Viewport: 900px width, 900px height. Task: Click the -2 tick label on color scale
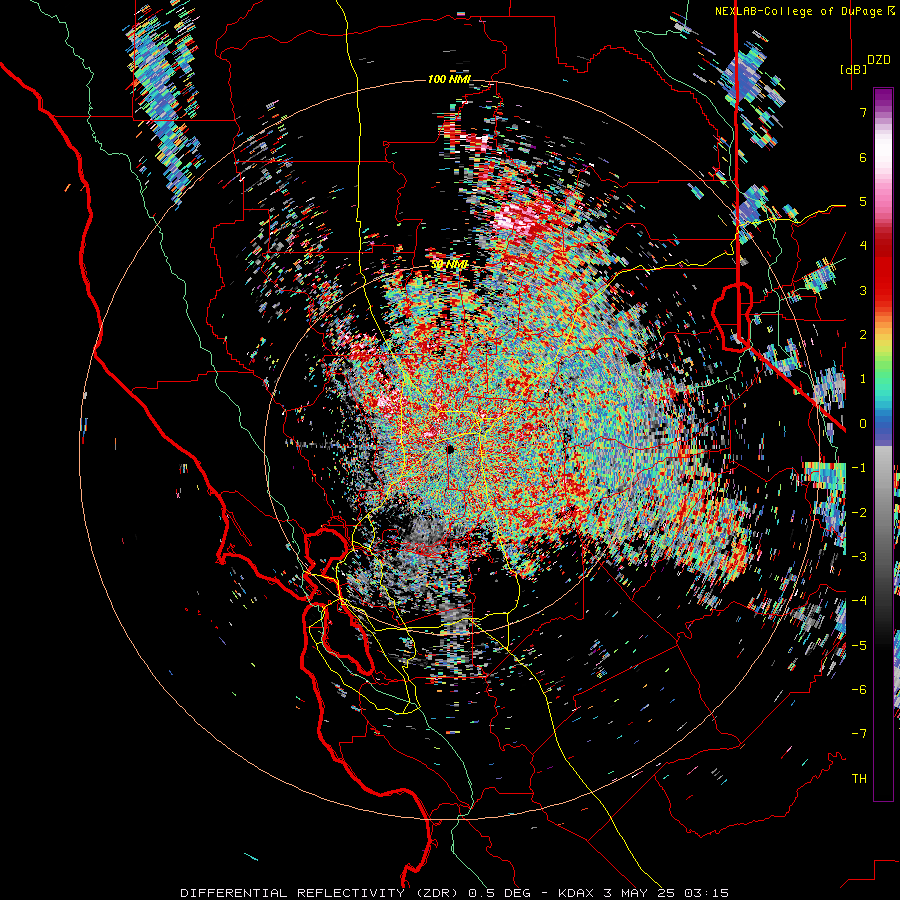point(859,513)
